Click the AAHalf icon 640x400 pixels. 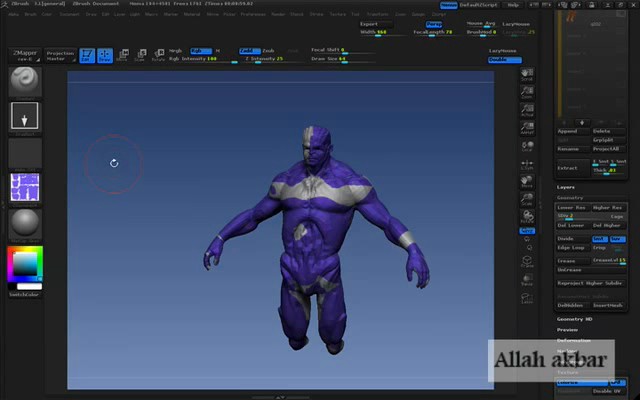[x=527, y=128]
